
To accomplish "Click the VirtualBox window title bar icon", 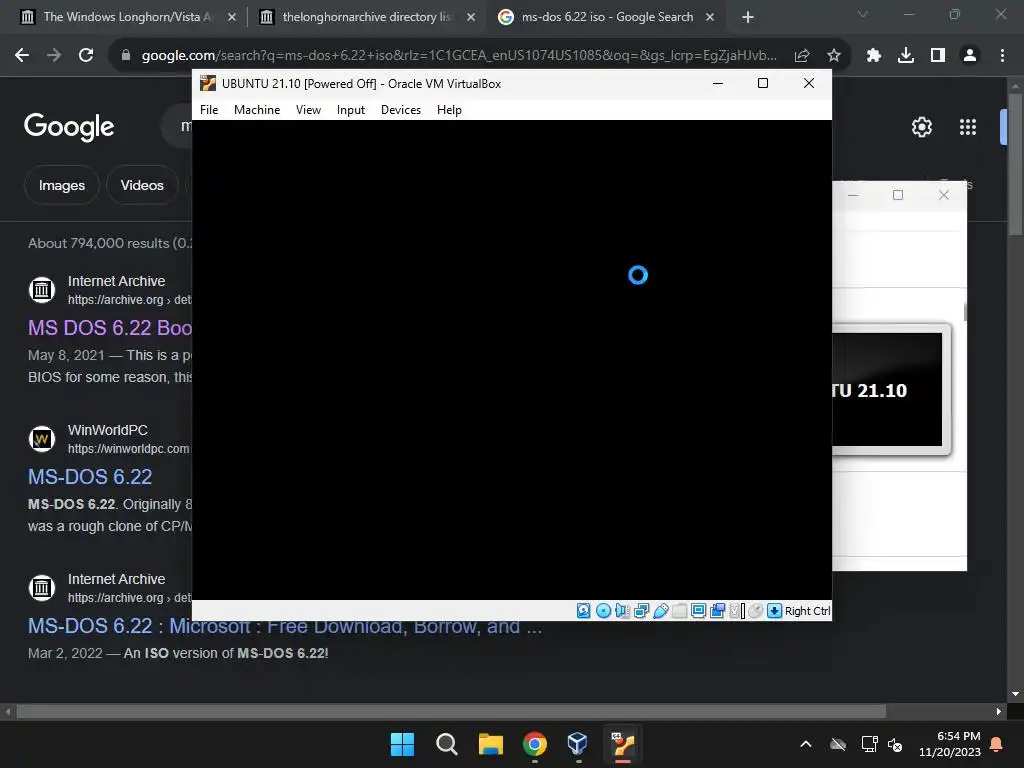I will 208,84.
